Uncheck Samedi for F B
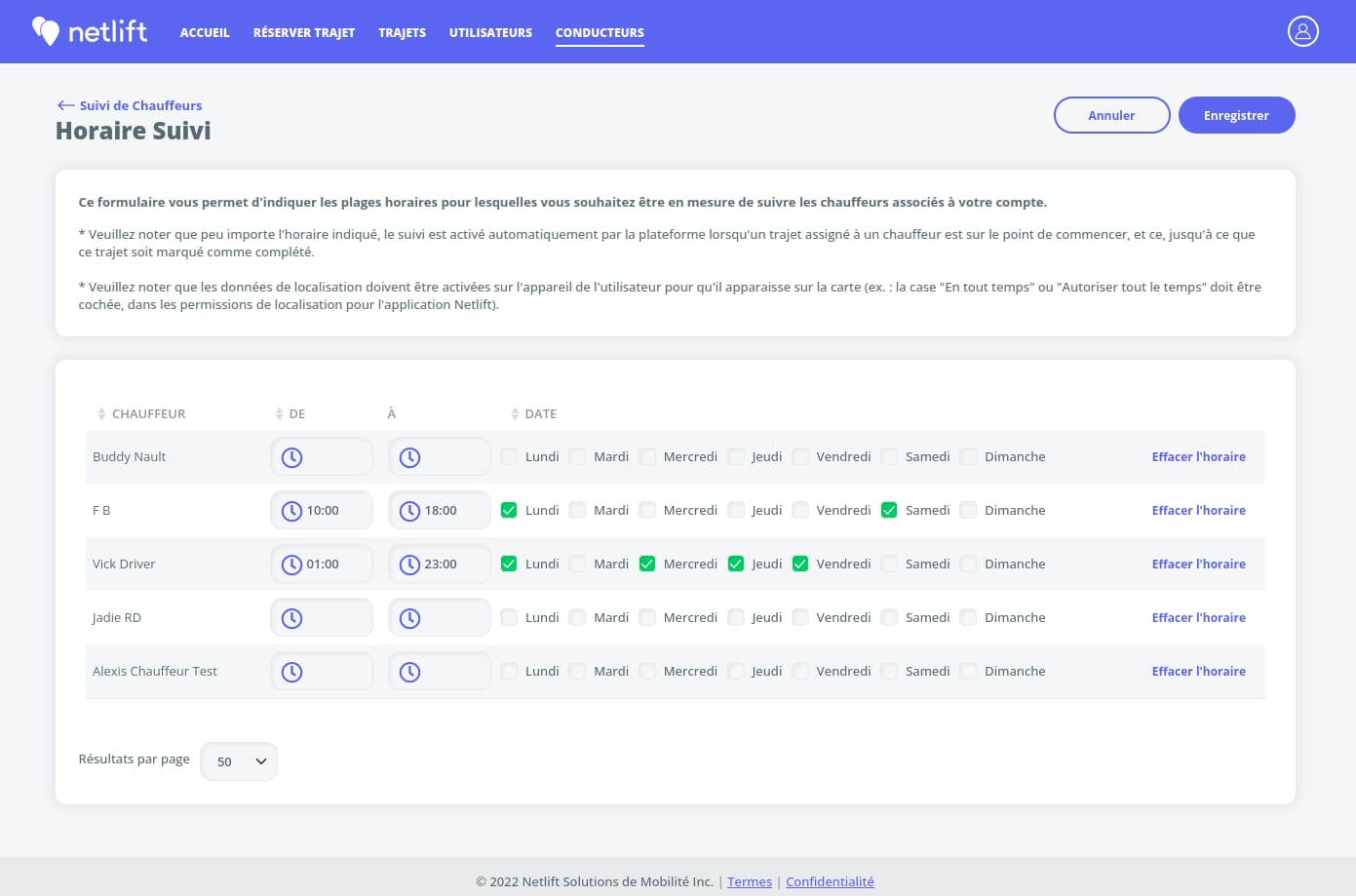Image resolution: width=1356 pixels, height=896 pixels. point(889,510)
